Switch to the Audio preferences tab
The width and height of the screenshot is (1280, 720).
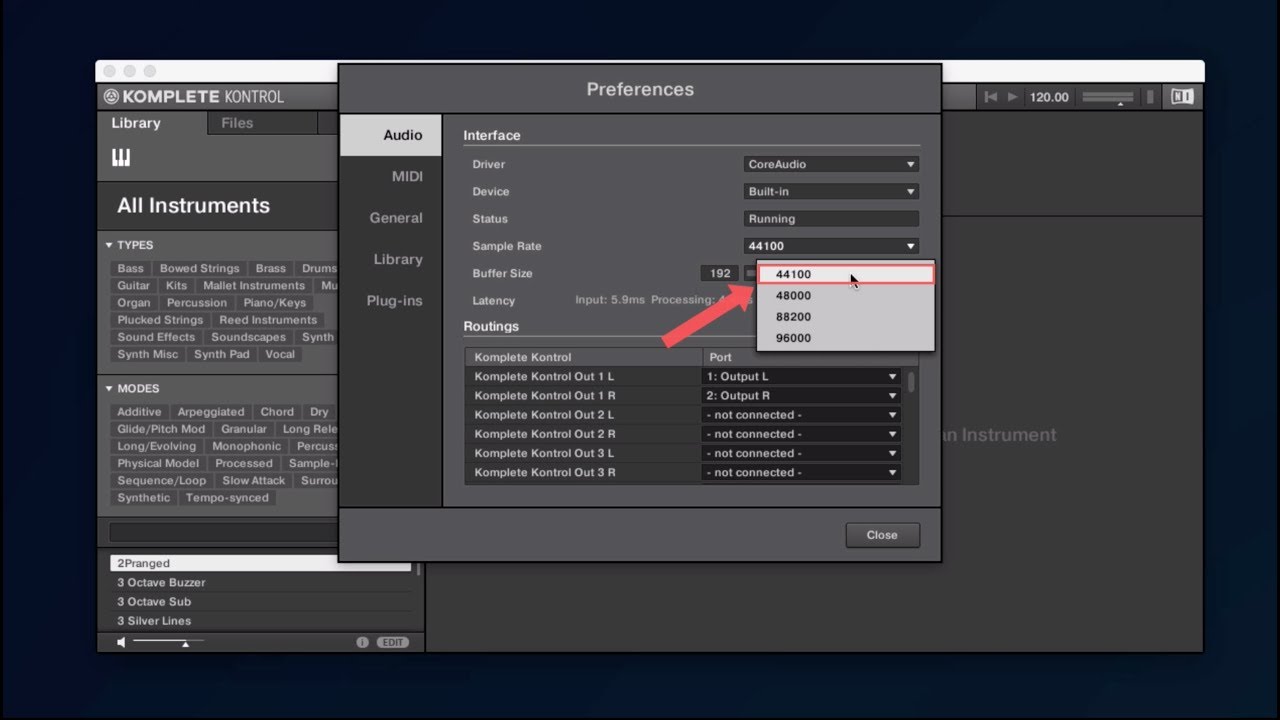point(391,135)
